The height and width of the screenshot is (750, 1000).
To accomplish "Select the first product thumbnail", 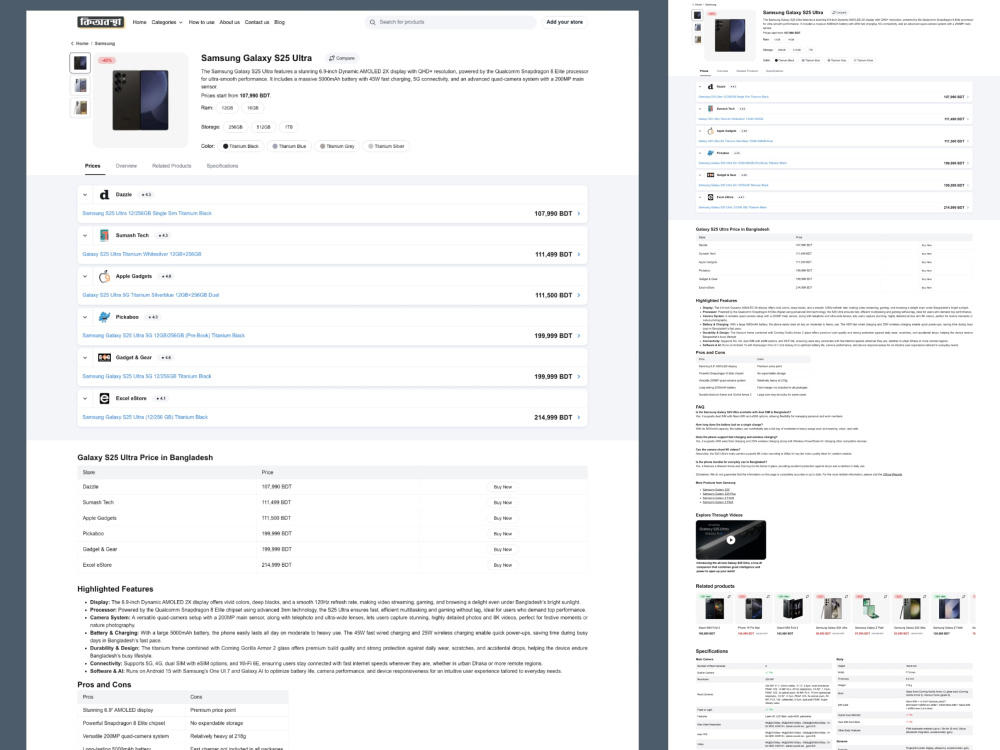I will [80, 63].
